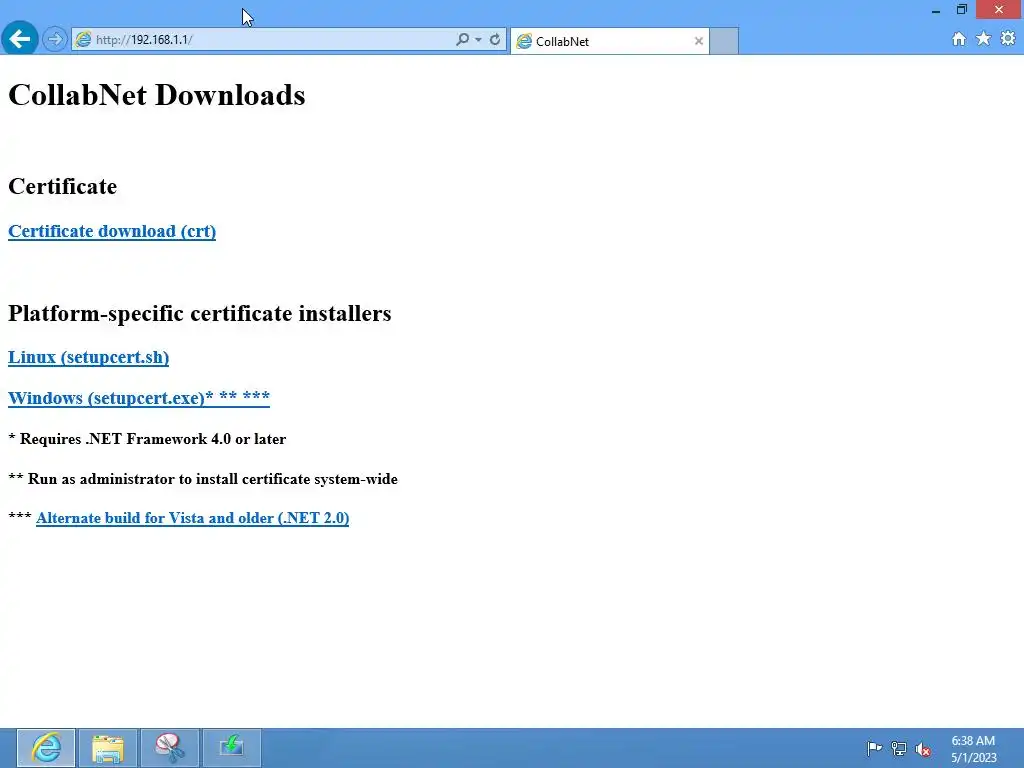This screenshot has height=768, width=1024.
Task: Click the 'Platform-specific certificate installers' heading
Action: (x=200, y=313)
